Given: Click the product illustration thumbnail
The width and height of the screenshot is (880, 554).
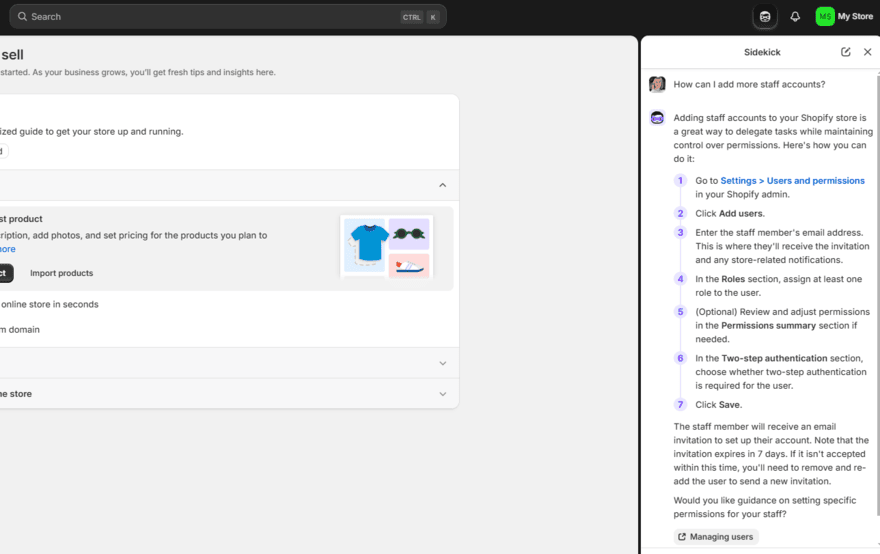Looking at the screenshot, I should pos(387,247).
